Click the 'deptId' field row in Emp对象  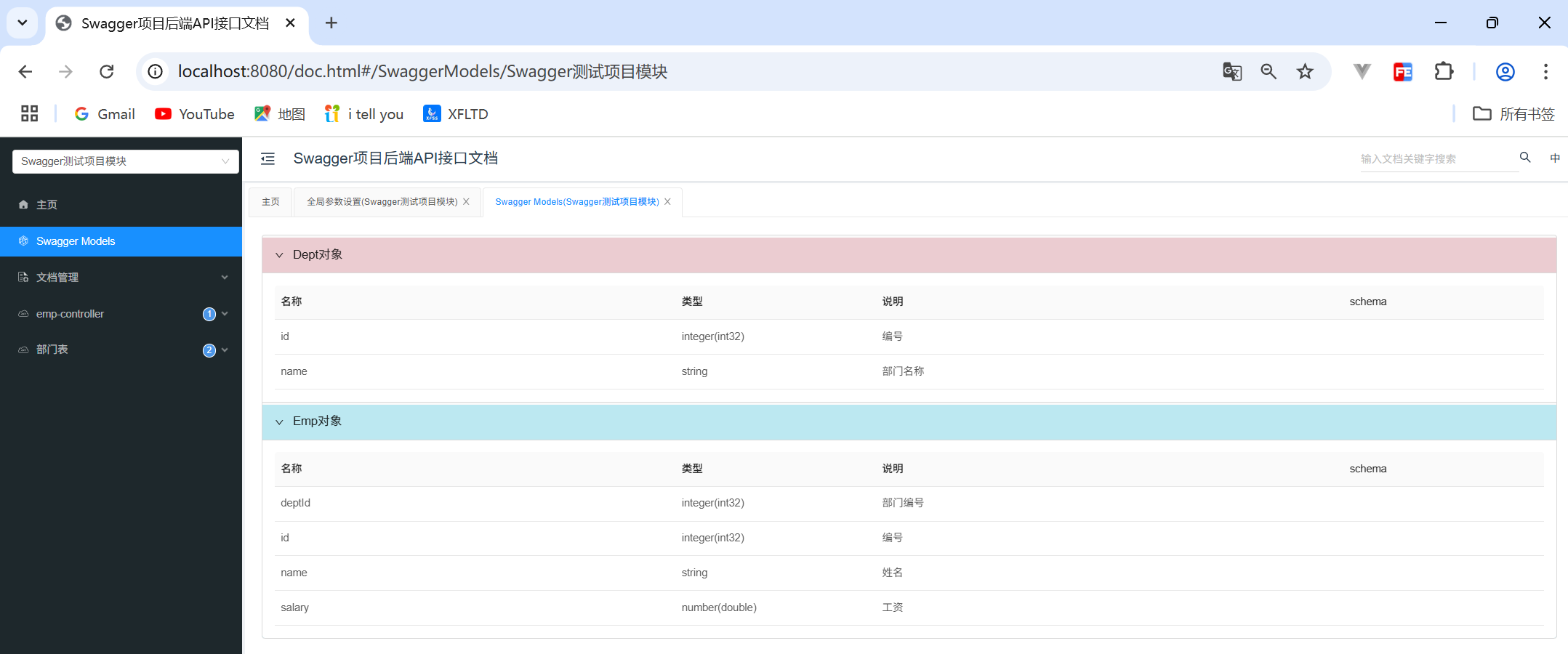point(909,503)
